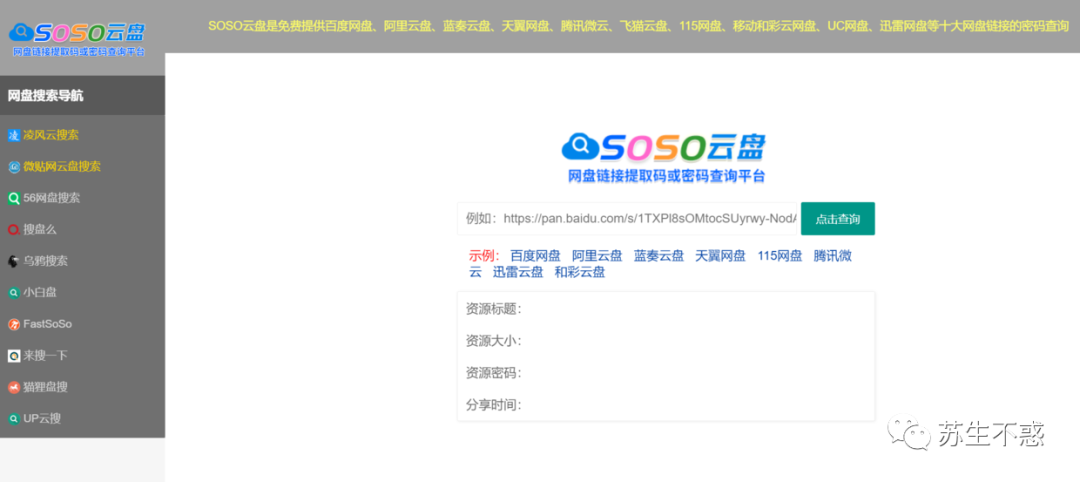The width and height of the screenshot is (1080, 482).
Task: Open 来搜一下 link
Action: pos(45,356)
